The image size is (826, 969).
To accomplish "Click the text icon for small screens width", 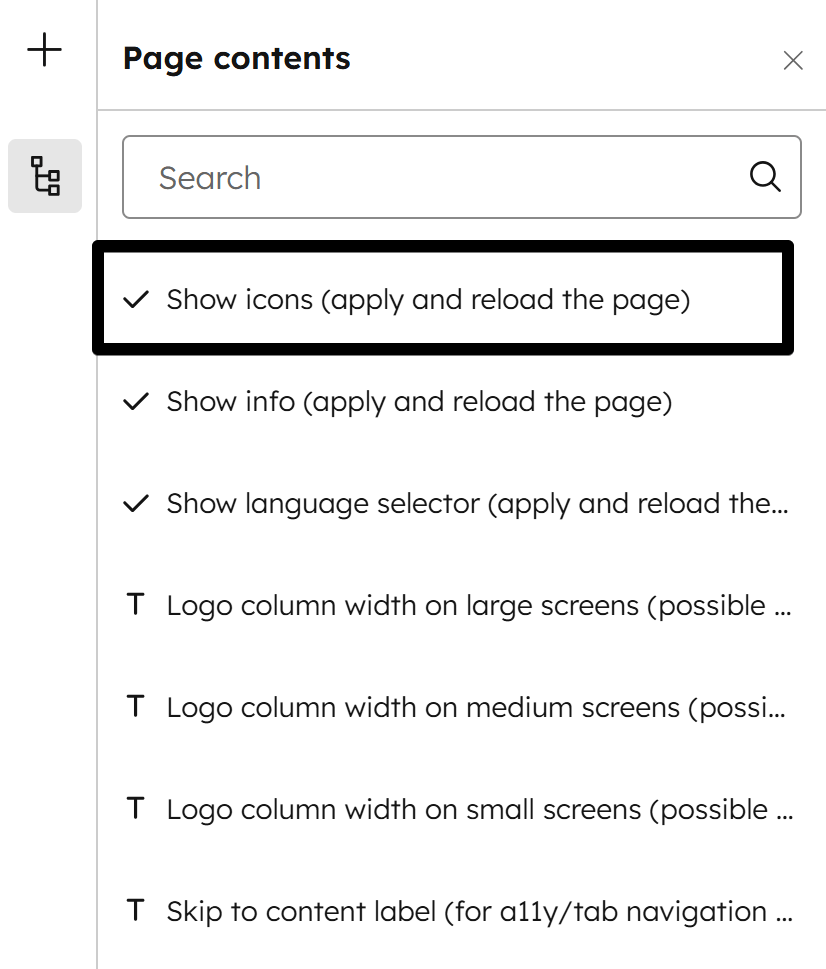I will point(136,810).
